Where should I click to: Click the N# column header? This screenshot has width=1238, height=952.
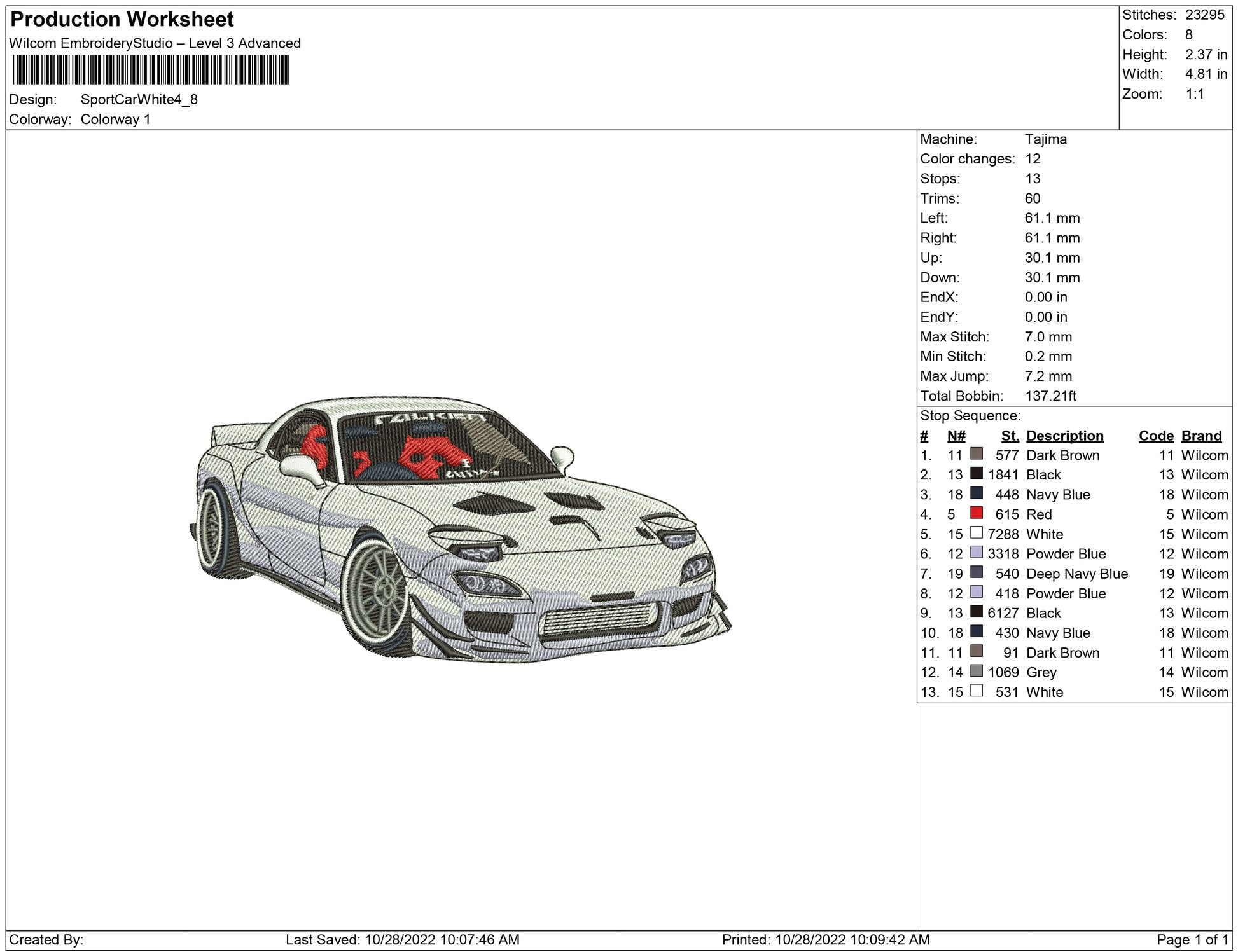coord(956,436)
